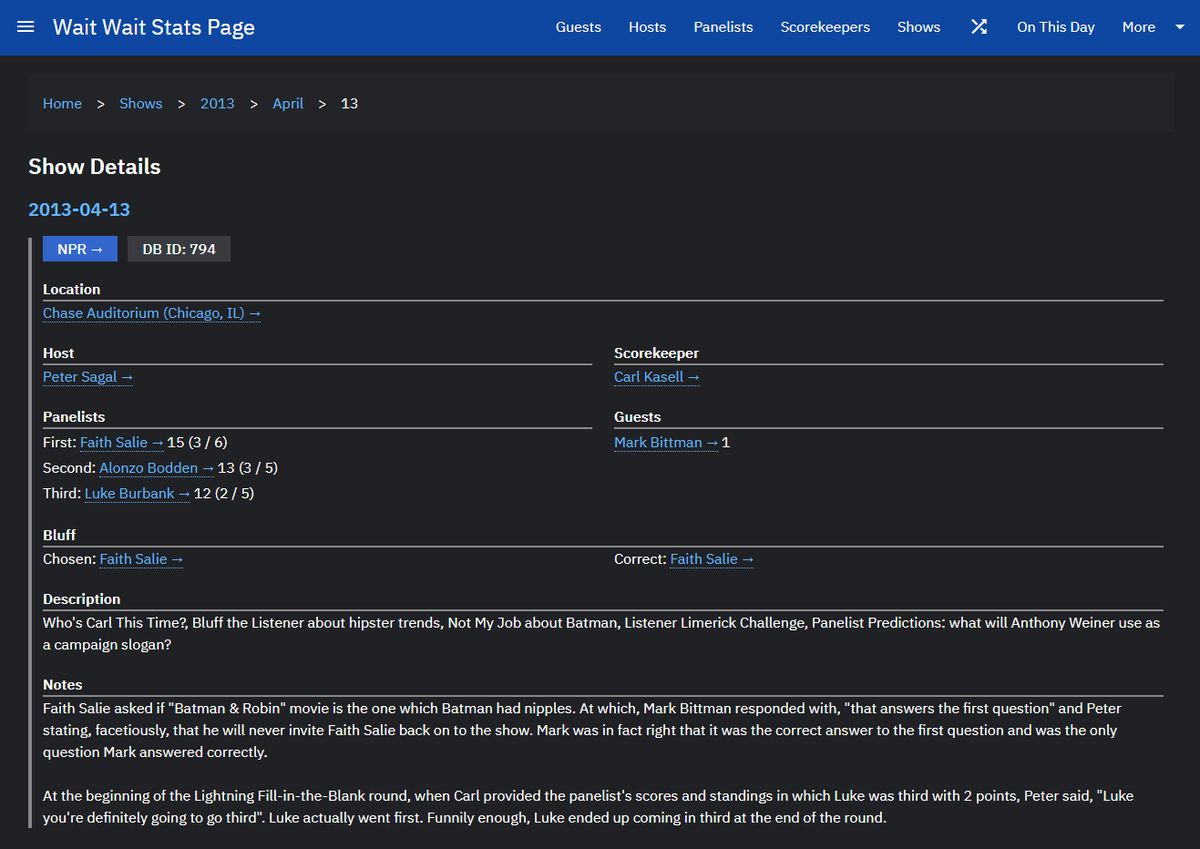This screenshot has height=849, width=1200.
Task: Open Luke Burbank panelist link
Action: (137, 493)
